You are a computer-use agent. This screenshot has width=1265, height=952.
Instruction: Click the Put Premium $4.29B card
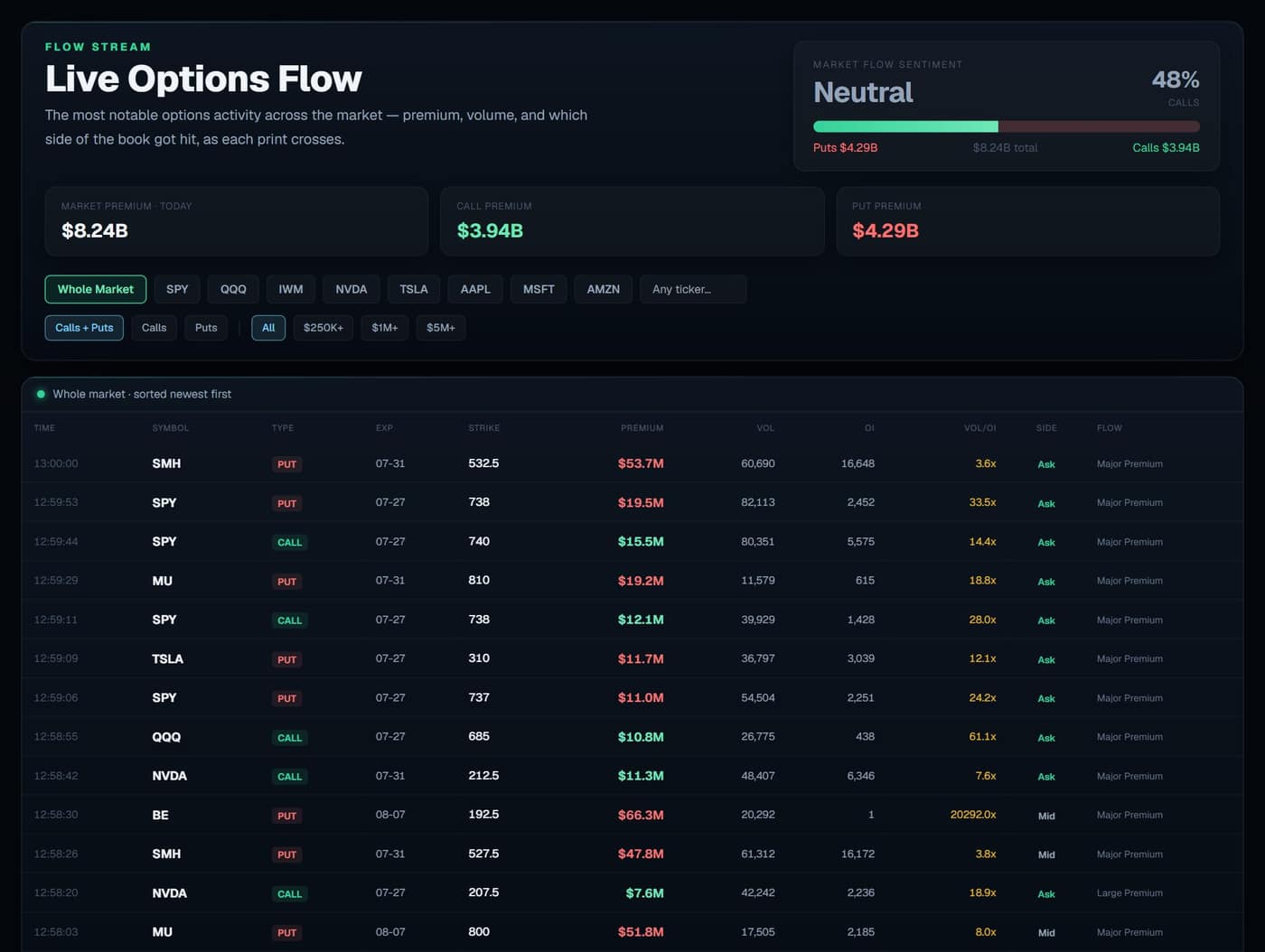(1028, 221)
